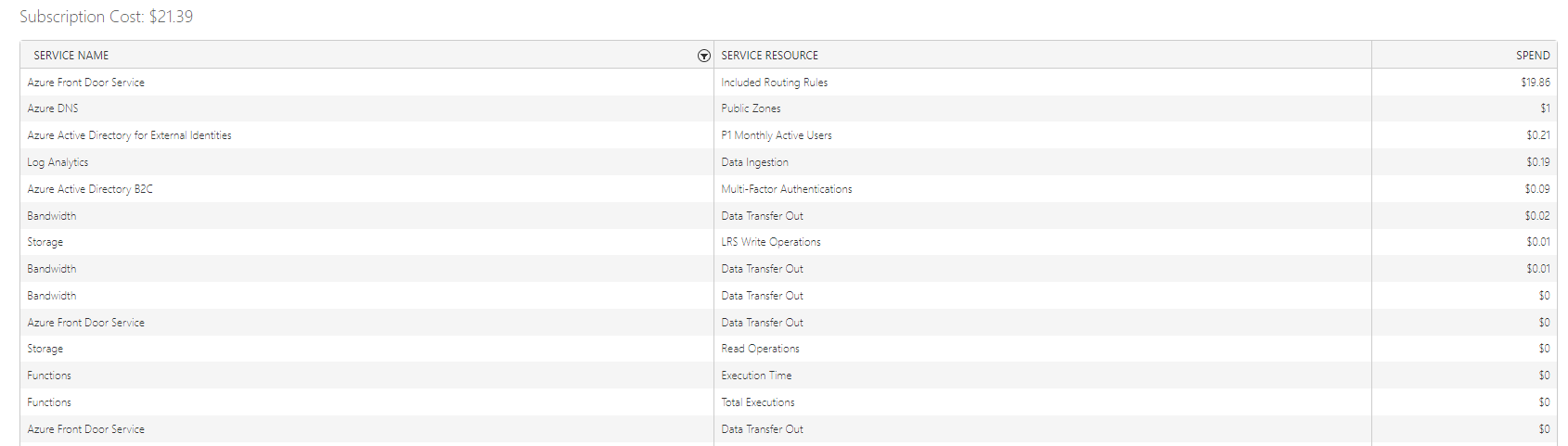Viewport: 1568px width, 446px height.
Task: Select the Log Analytics row
Action: [x=789, y=162]
